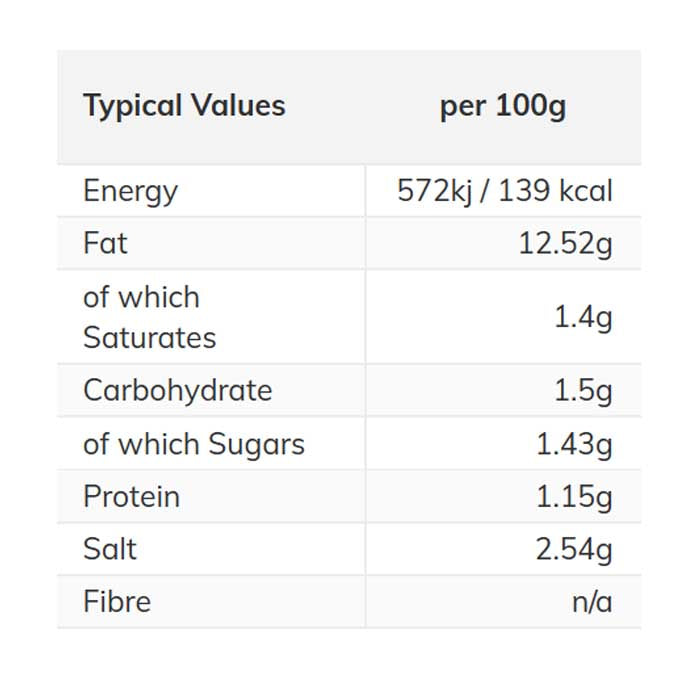Click the 139 kcal energy figure

click(x=555, y=191)
